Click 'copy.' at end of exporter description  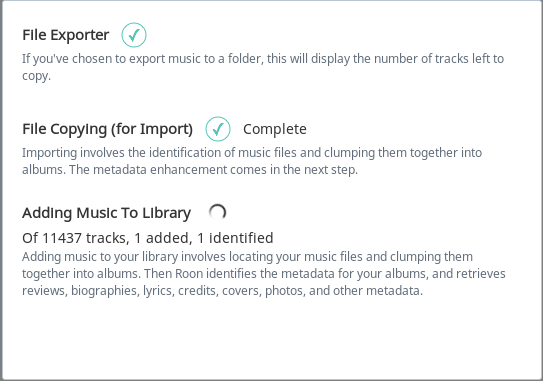click(x=36, y=76)
